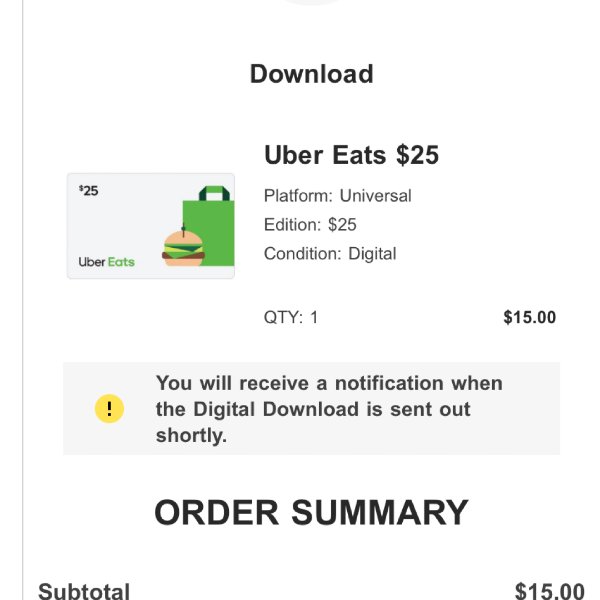Click the word shortly in notification
Screen dimensions: 600x600
pyautogui.click(x=191, y=435)
